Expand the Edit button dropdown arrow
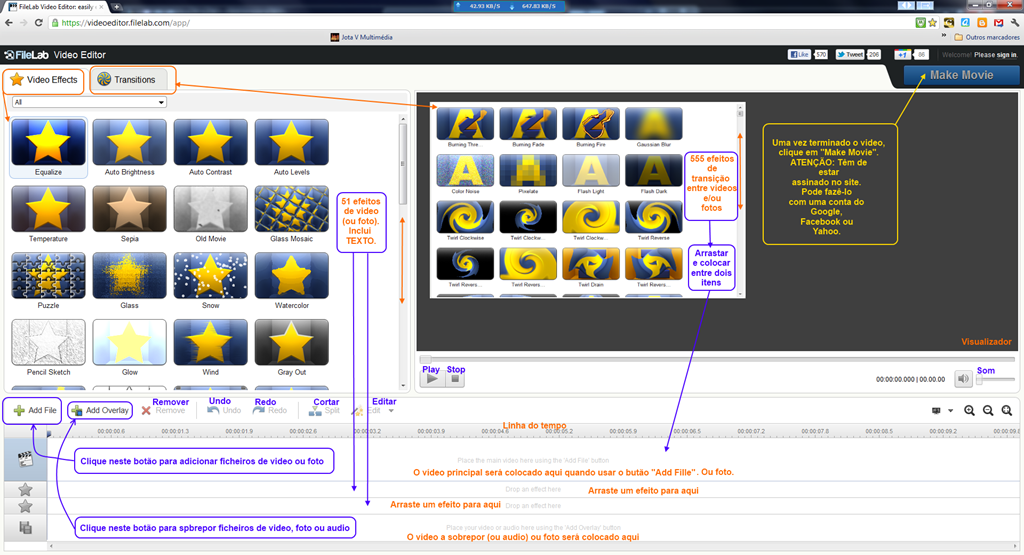The image size is (1024, 555). pos(391,411)
